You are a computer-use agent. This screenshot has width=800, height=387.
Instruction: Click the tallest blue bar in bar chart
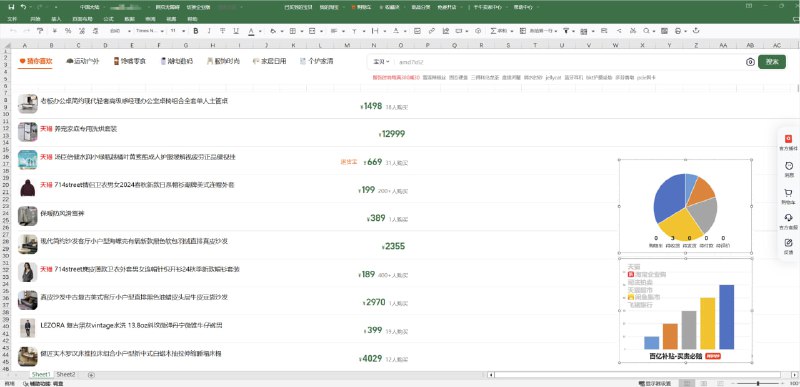(727, 317)
